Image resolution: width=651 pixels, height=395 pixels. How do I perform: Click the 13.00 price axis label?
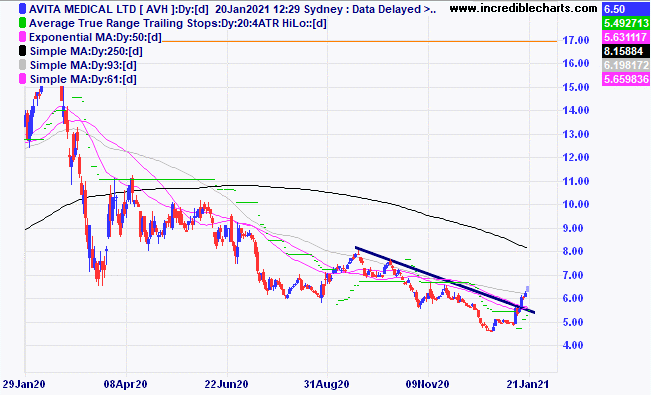click(576, 134)
